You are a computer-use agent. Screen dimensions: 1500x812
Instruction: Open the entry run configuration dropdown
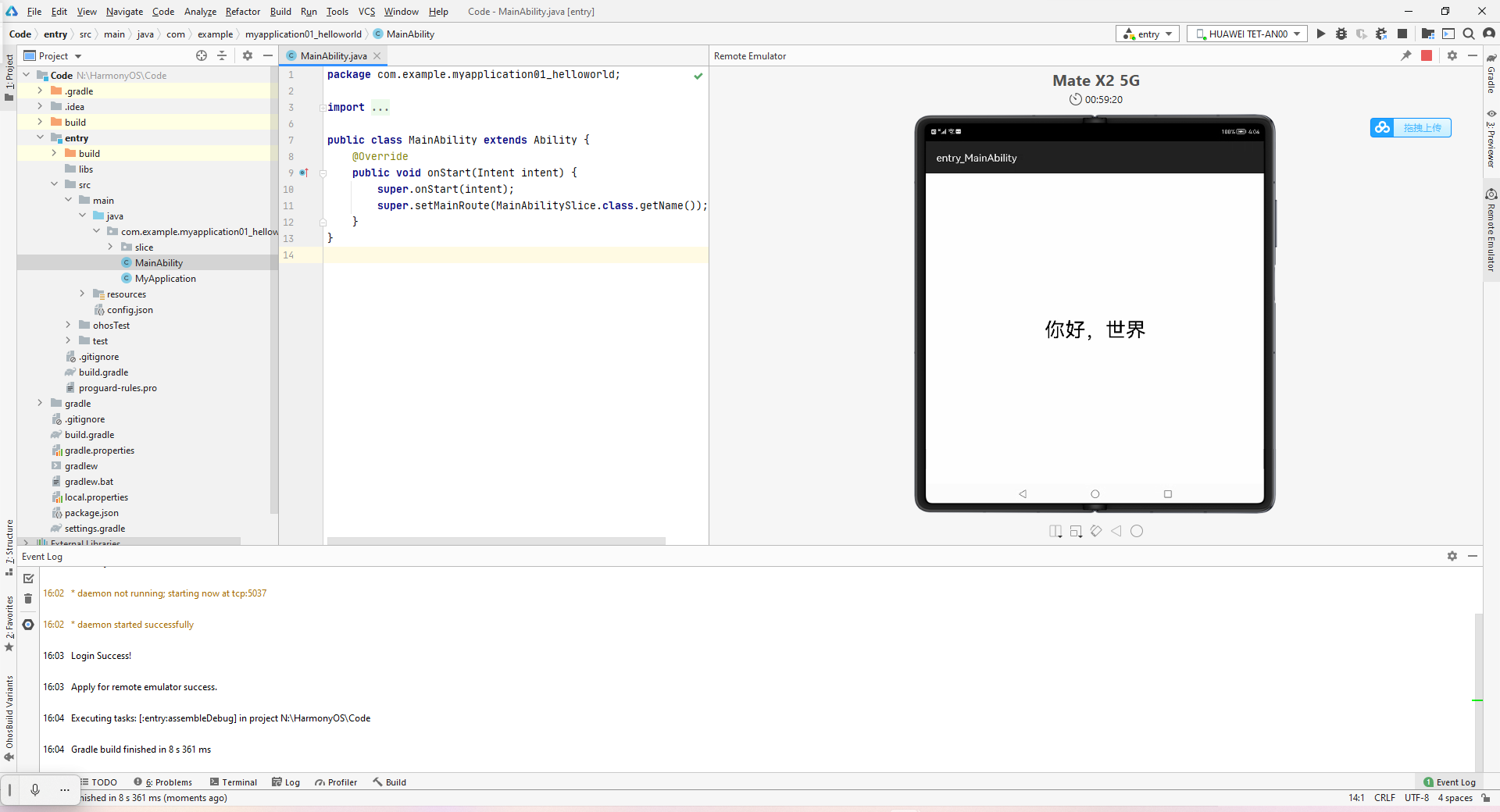click(x=1148, y=34)
